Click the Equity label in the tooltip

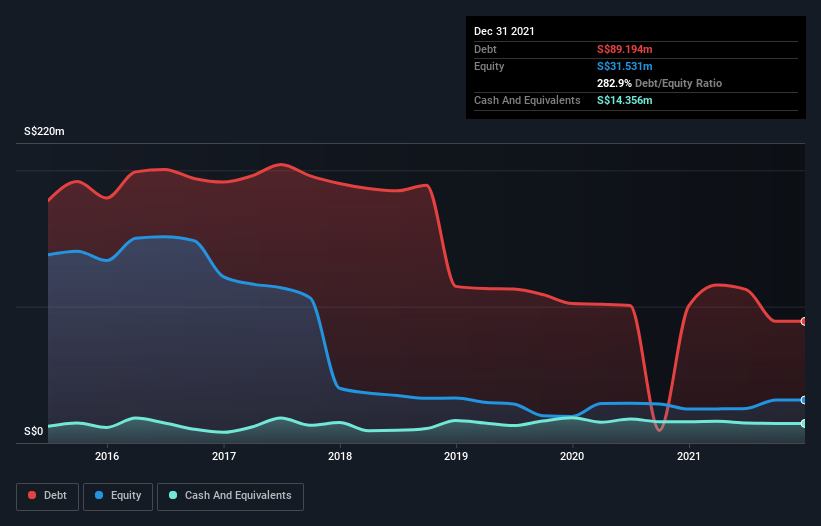[x=489, y=66]
